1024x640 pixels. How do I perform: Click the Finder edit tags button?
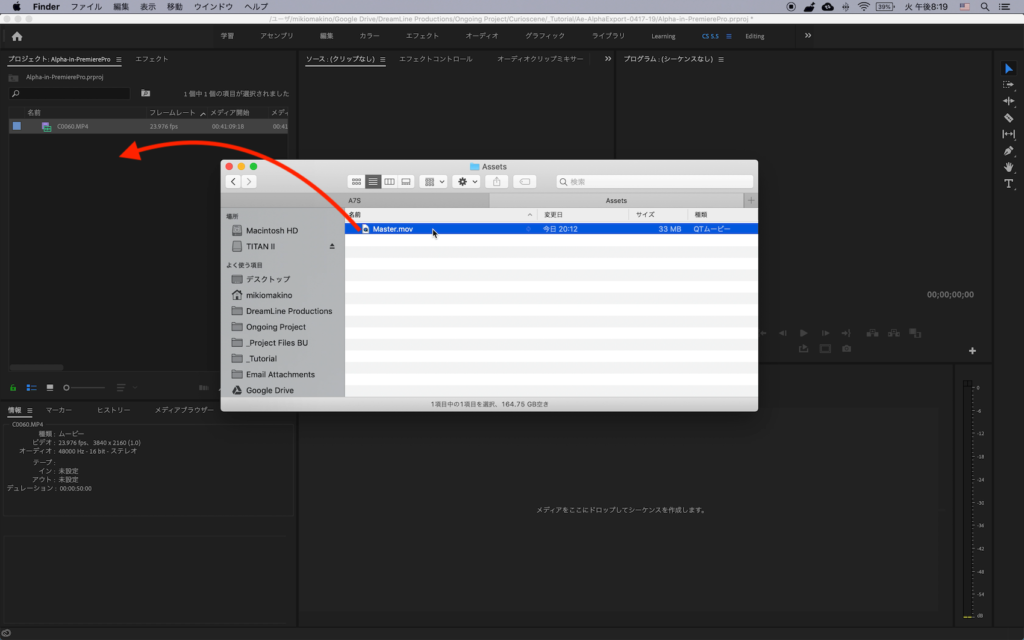coord(524,182)
